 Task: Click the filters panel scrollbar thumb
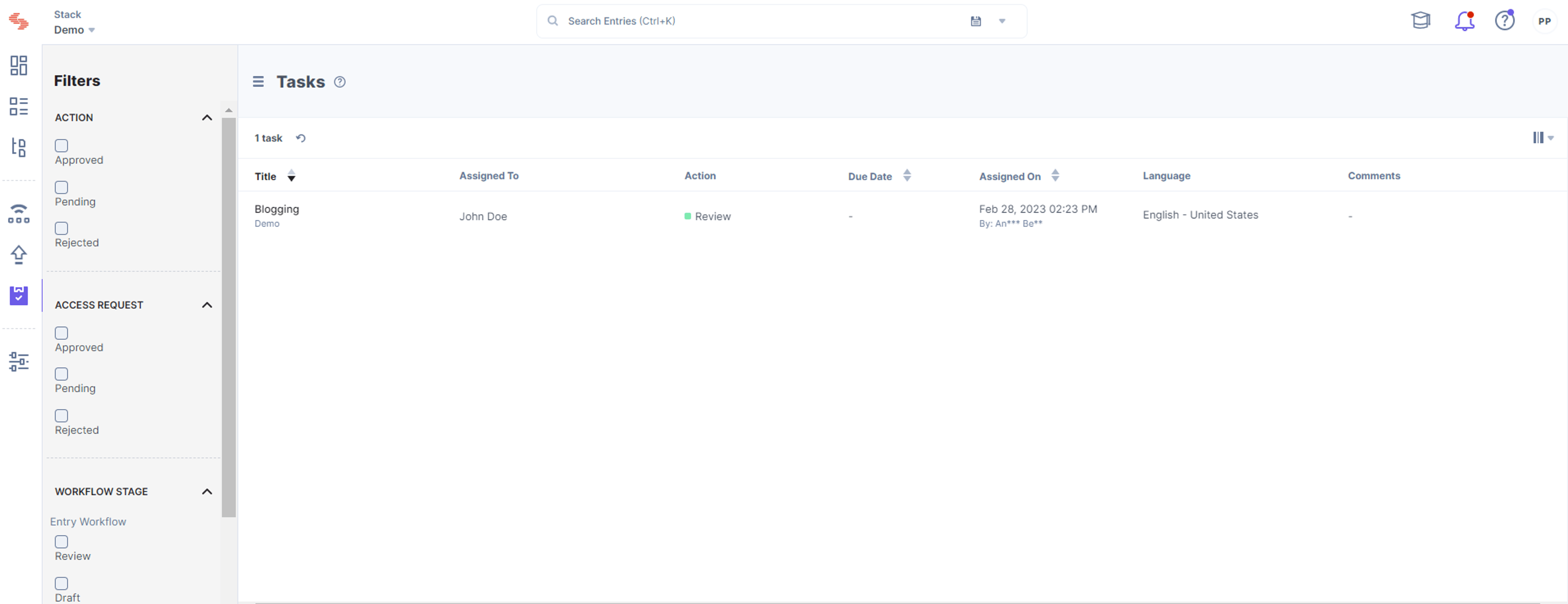pyautogui.click(x=229, y=316)
